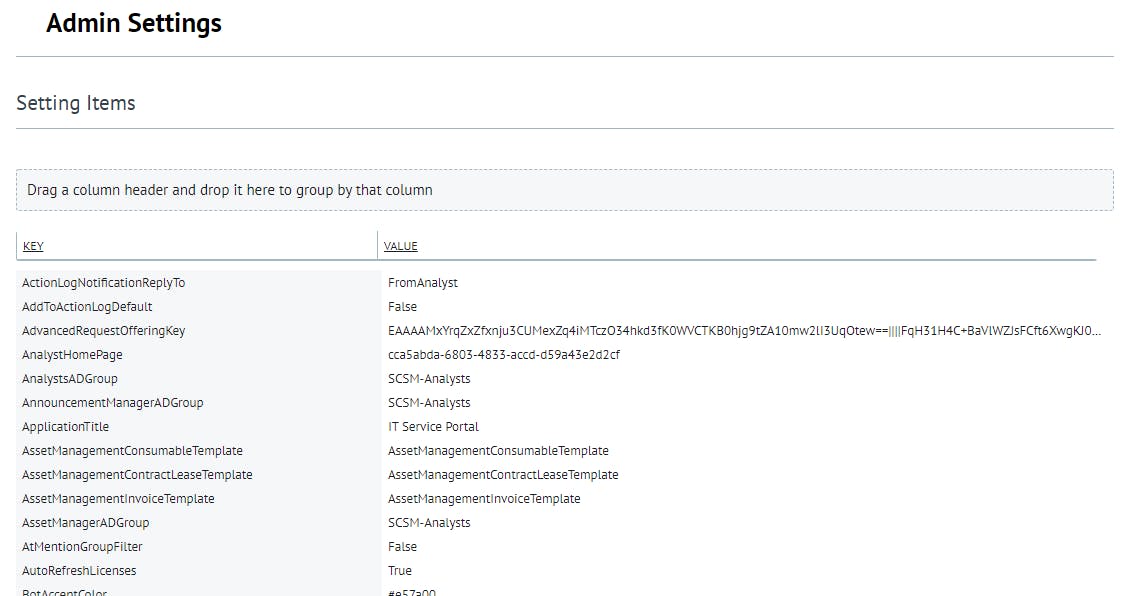Click the long encrypted AdvancedRequestOfferingKey value
Screen dimensions: 1124x596
click(744, 331)
